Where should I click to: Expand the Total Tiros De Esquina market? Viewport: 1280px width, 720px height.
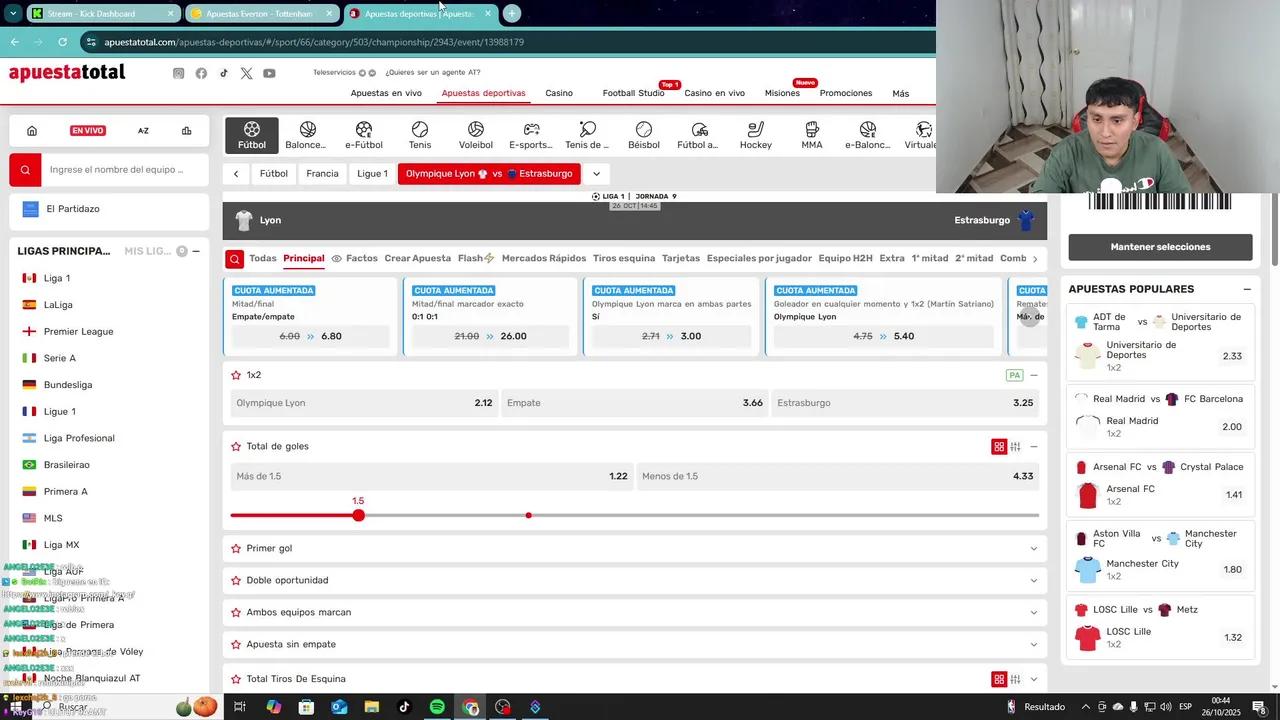(x=1033, y=679)
